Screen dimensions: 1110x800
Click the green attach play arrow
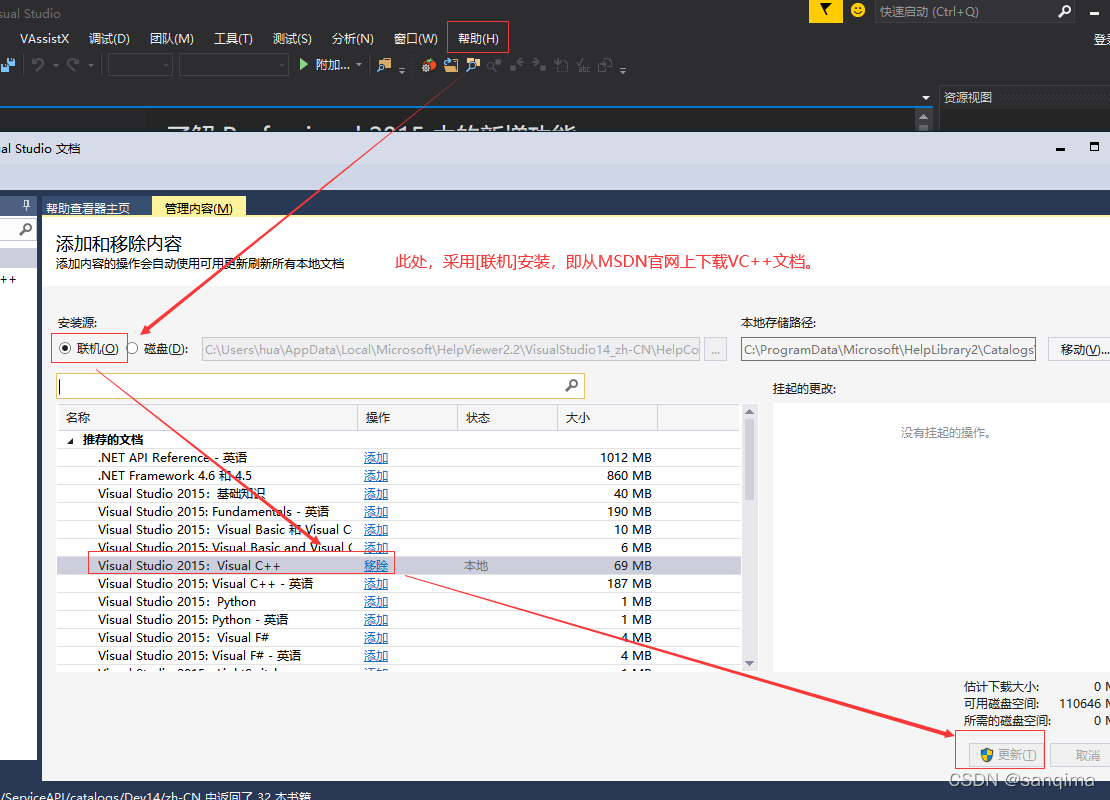305,65
